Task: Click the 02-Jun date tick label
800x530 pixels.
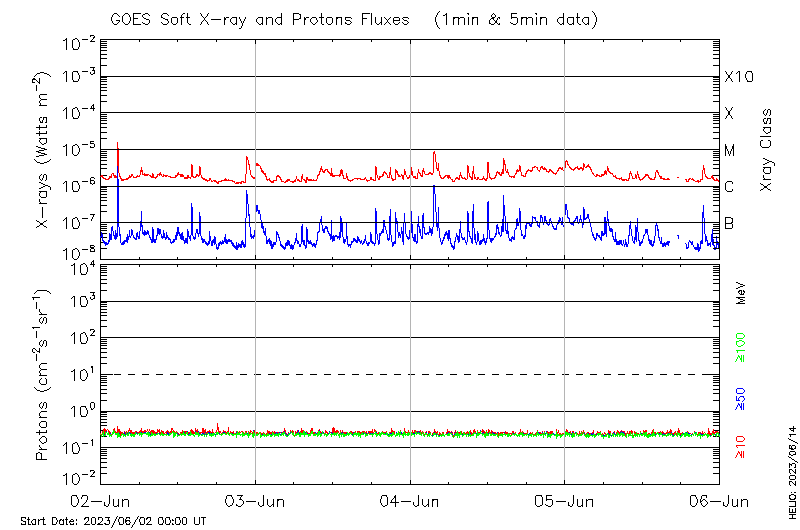Action: point(101,501)
